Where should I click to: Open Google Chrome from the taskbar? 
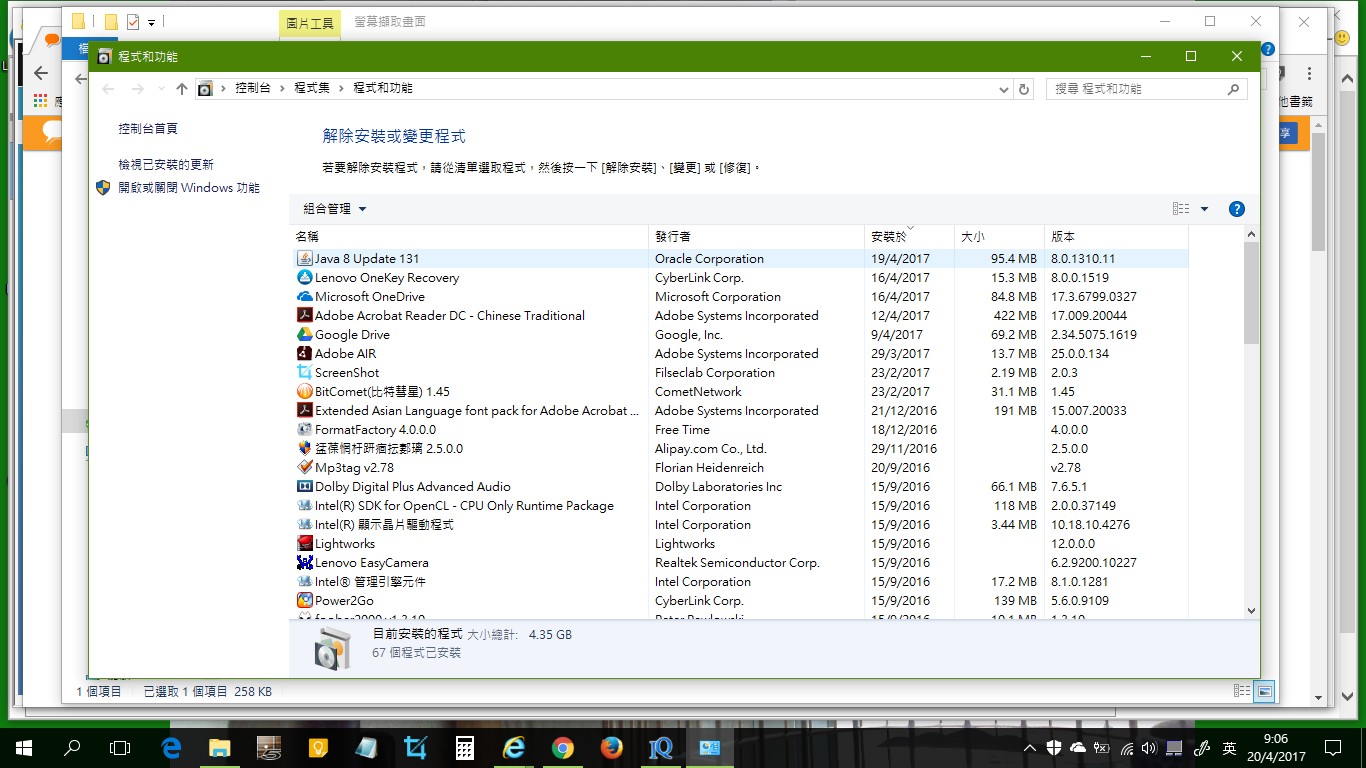click(x=562, y=747)
